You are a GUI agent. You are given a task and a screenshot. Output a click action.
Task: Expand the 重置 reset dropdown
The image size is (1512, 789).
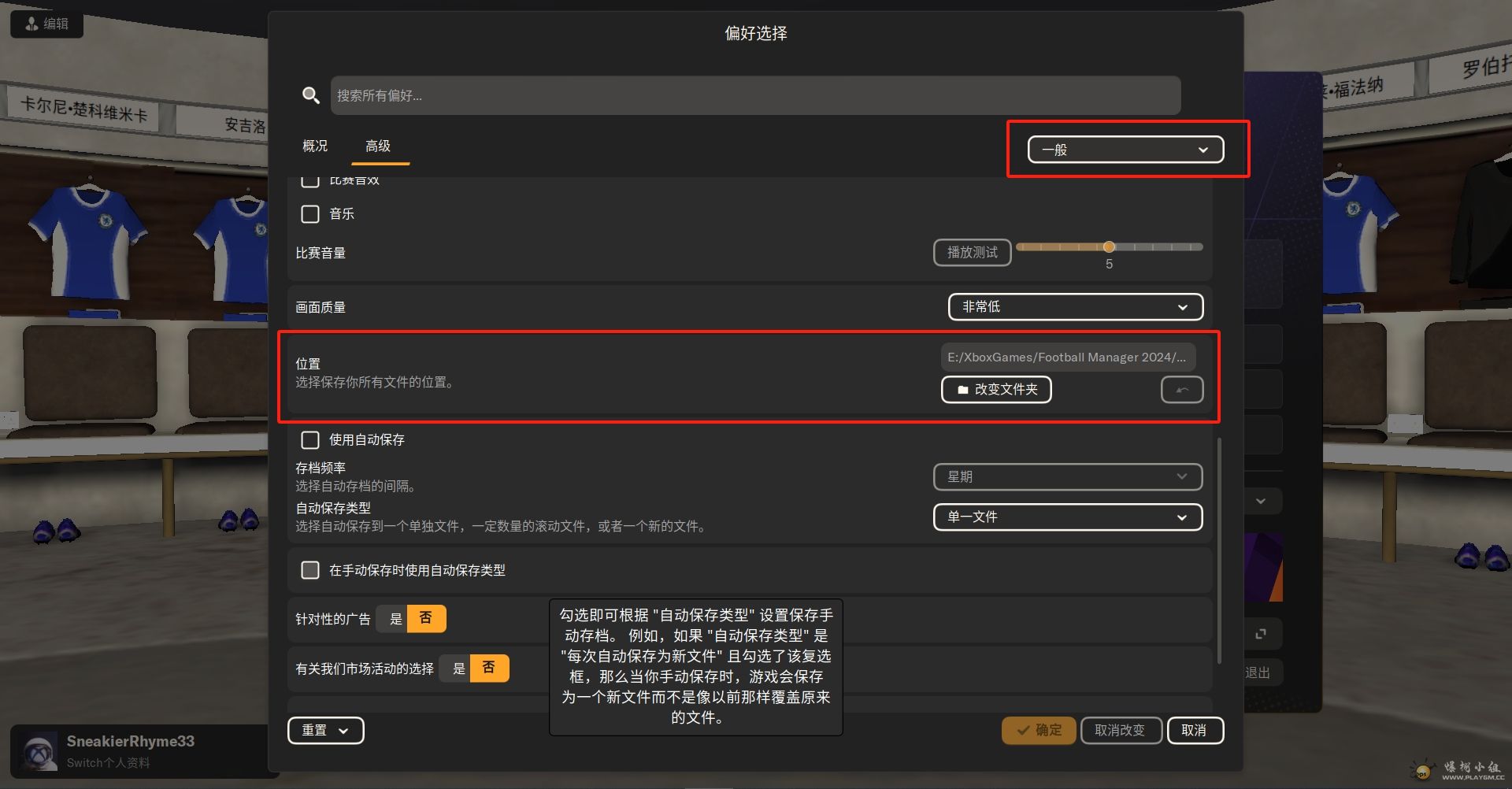coord(325,731)
